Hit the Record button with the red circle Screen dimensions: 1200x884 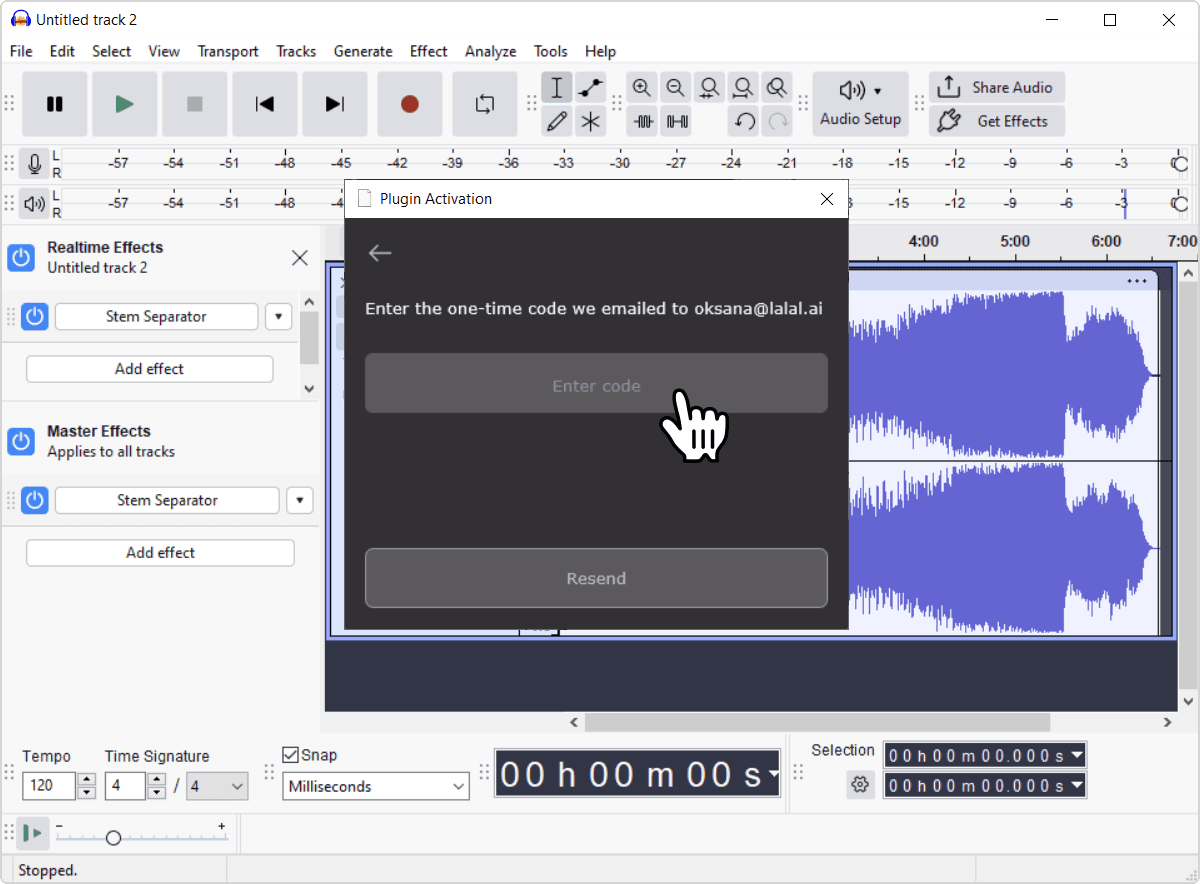409,104
